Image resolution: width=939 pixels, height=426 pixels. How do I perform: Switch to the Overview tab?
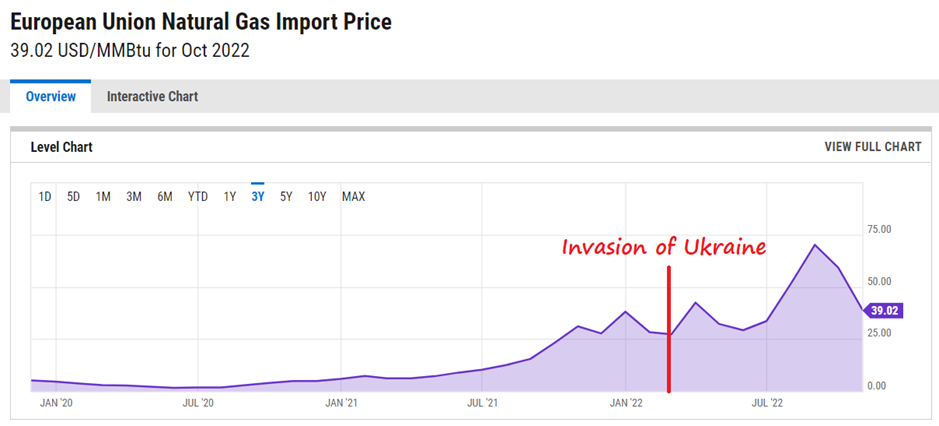(50, 97)
